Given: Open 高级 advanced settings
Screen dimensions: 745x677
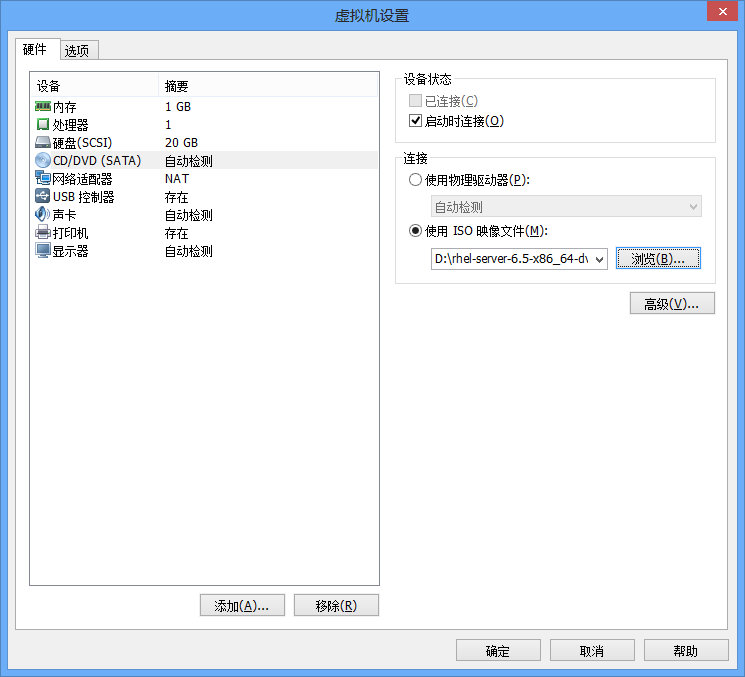Looking at the screenshot, I should click(672, 304).
